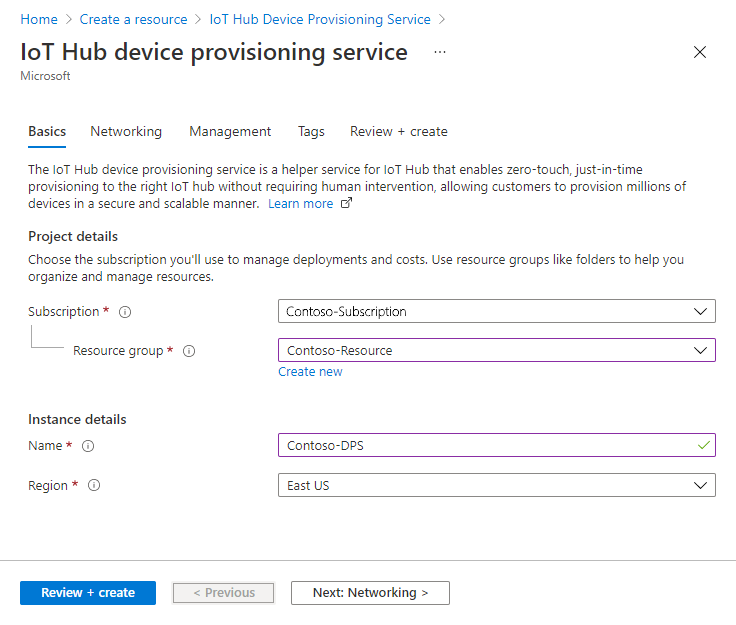Open the Management tab
Screen dimensions: 736x625
click(230, 131)
